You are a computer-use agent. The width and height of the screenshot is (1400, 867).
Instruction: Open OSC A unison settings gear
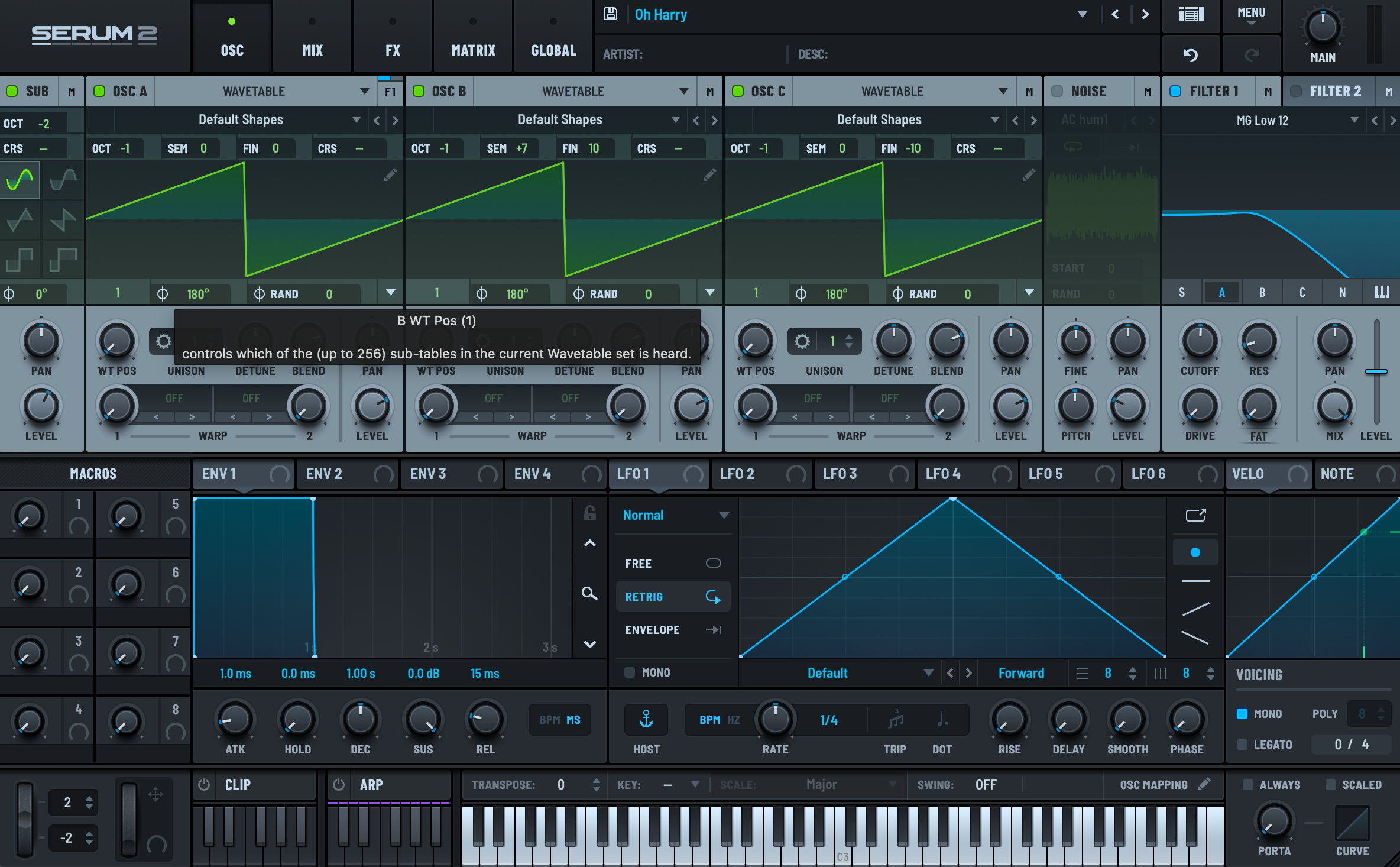pos(163,341)
